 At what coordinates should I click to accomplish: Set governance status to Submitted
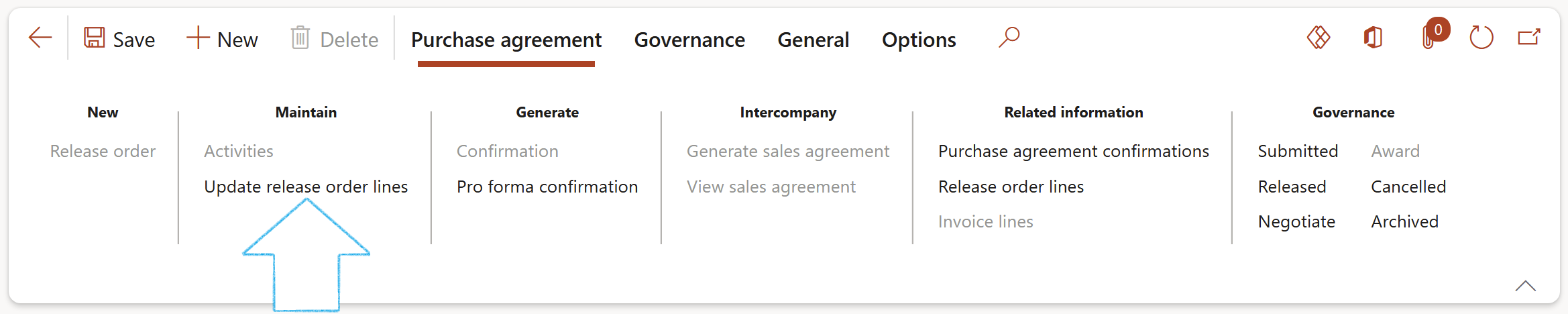click(1298, 152)
